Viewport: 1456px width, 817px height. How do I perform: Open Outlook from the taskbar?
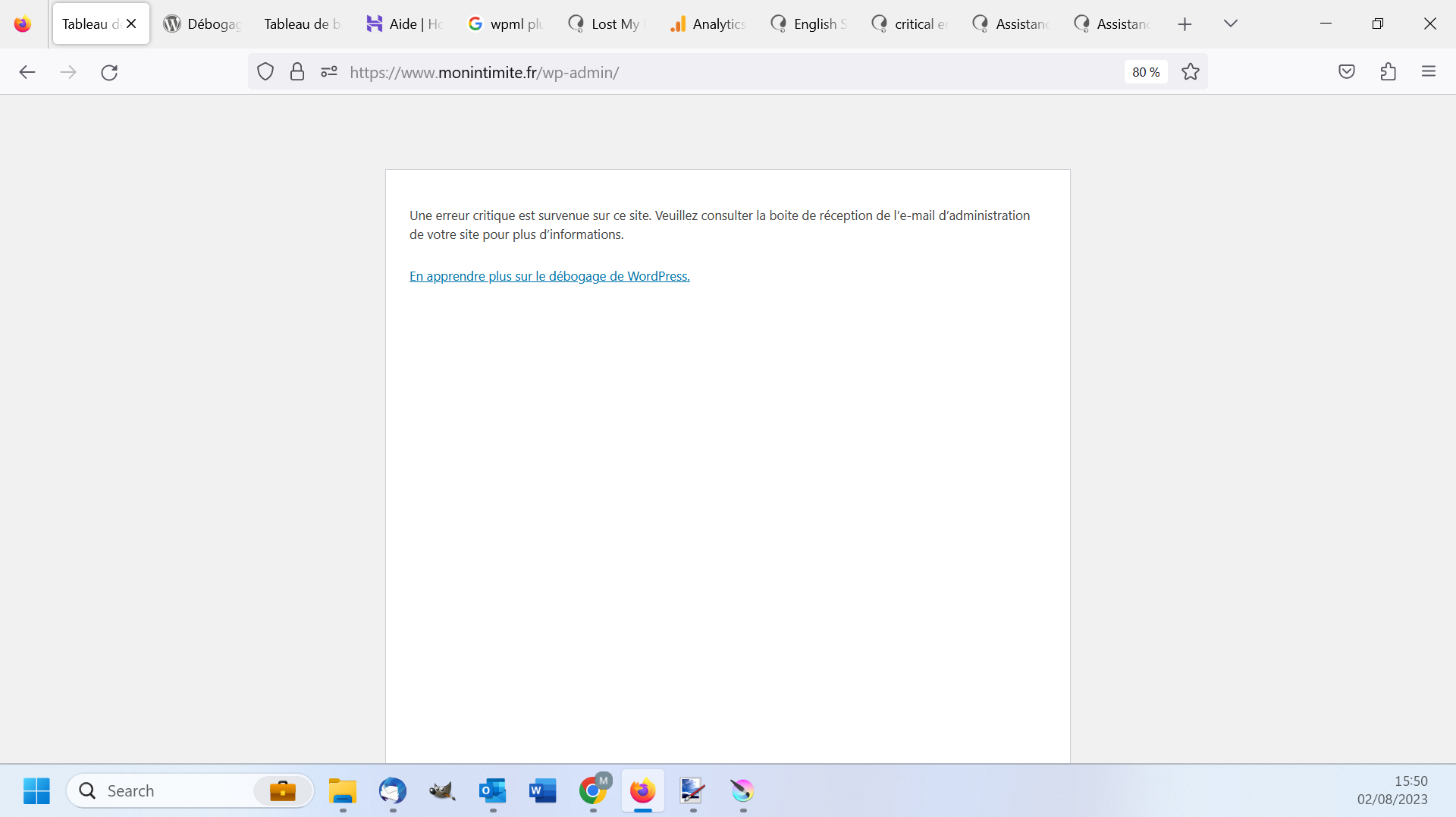click(x=493, y=790)
